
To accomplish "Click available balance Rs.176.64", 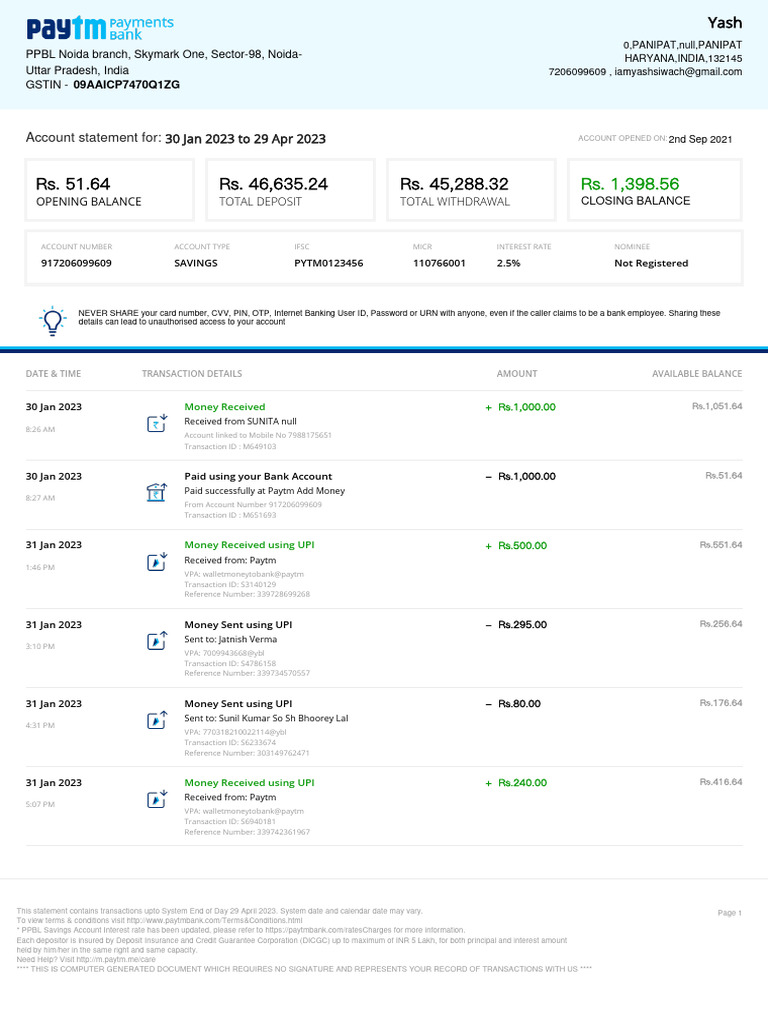I will click(721, 703).
